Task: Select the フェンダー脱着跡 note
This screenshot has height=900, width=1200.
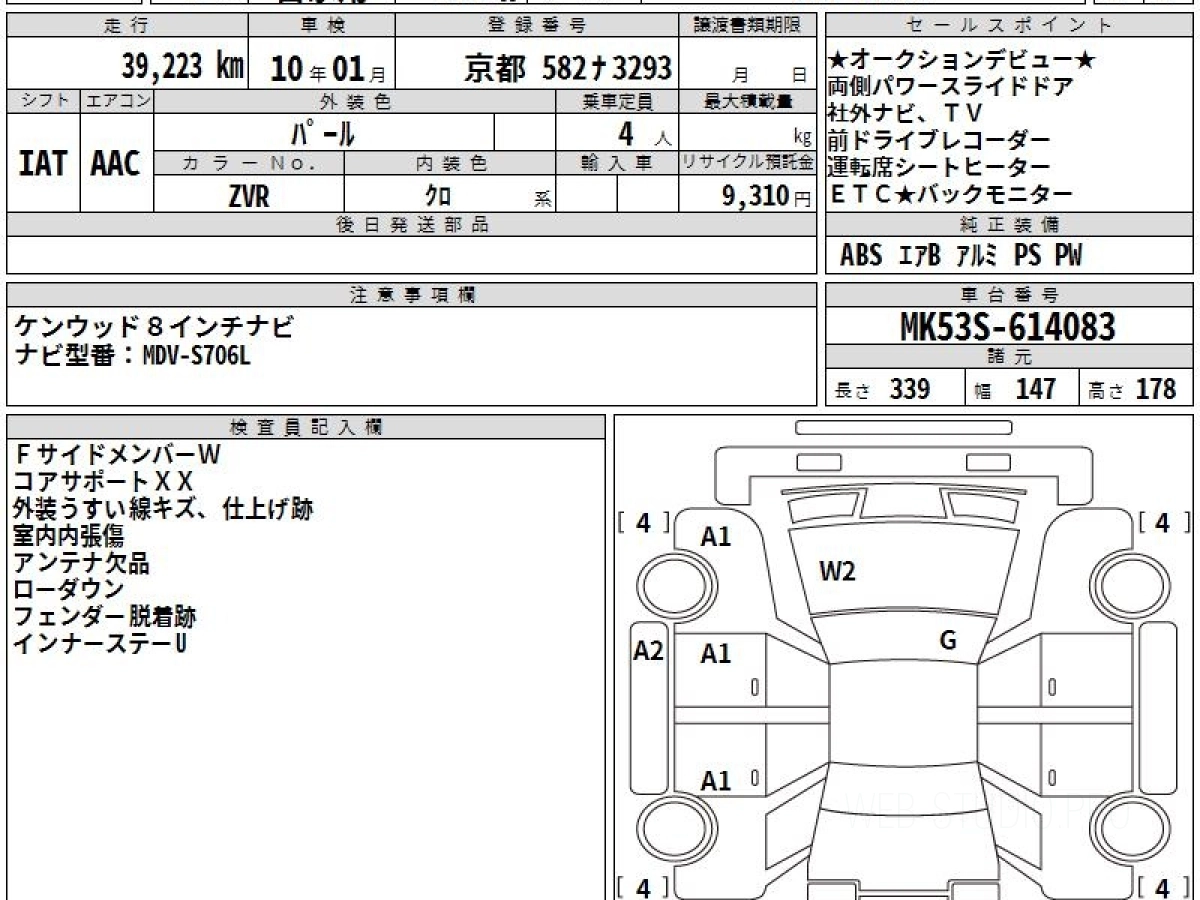Action: (105, 617)
